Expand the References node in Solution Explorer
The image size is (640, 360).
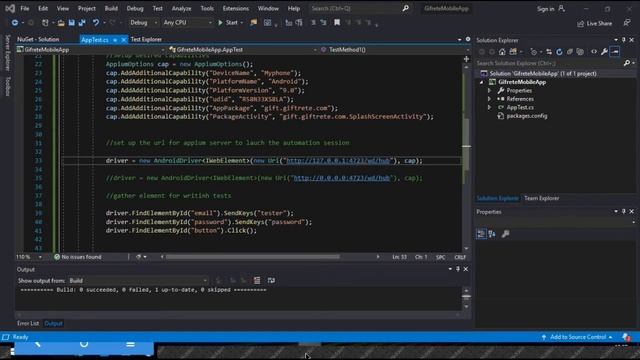tap(489, 99)
